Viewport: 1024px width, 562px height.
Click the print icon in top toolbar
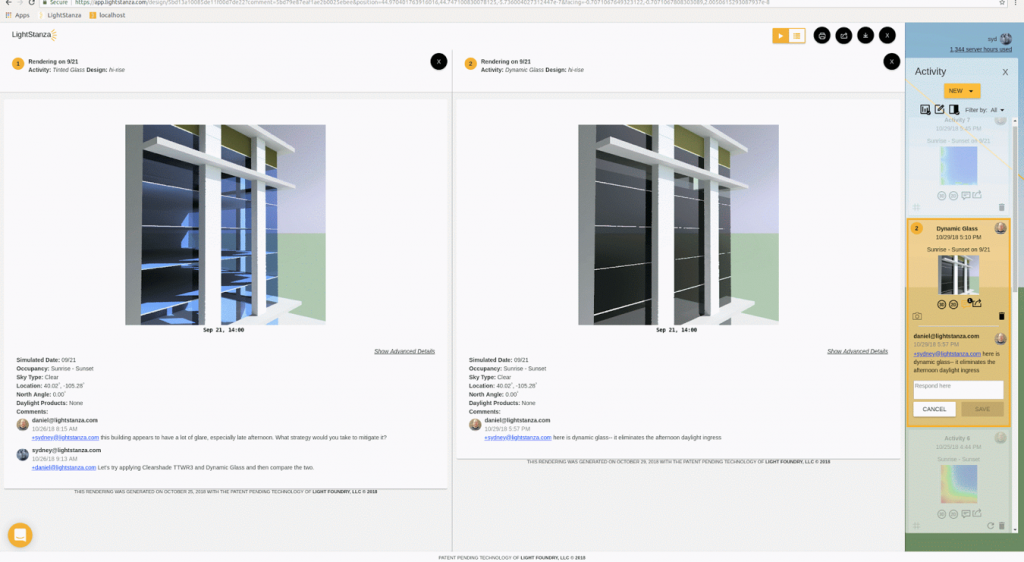(x=822, y=36)
